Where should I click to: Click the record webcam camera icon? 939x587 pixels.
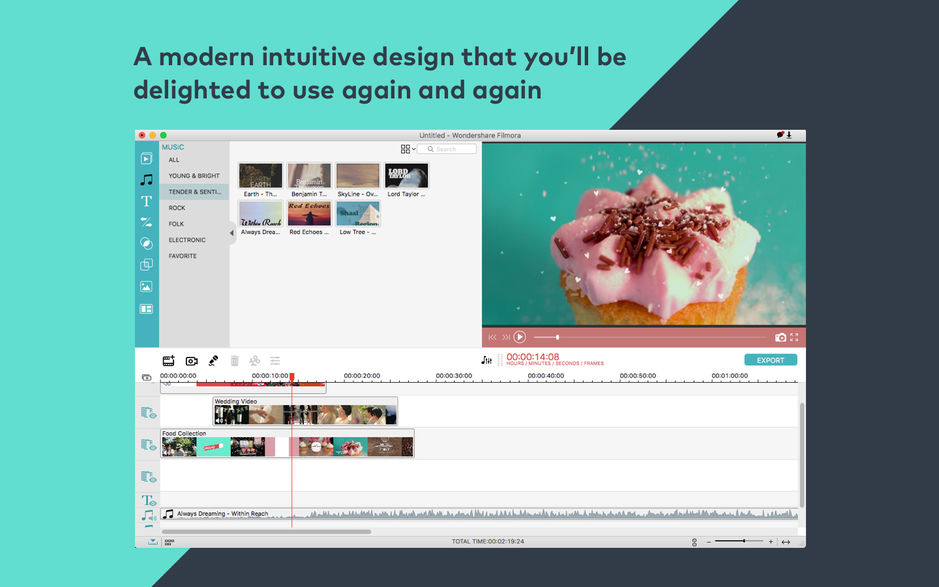tap(192, 361)
